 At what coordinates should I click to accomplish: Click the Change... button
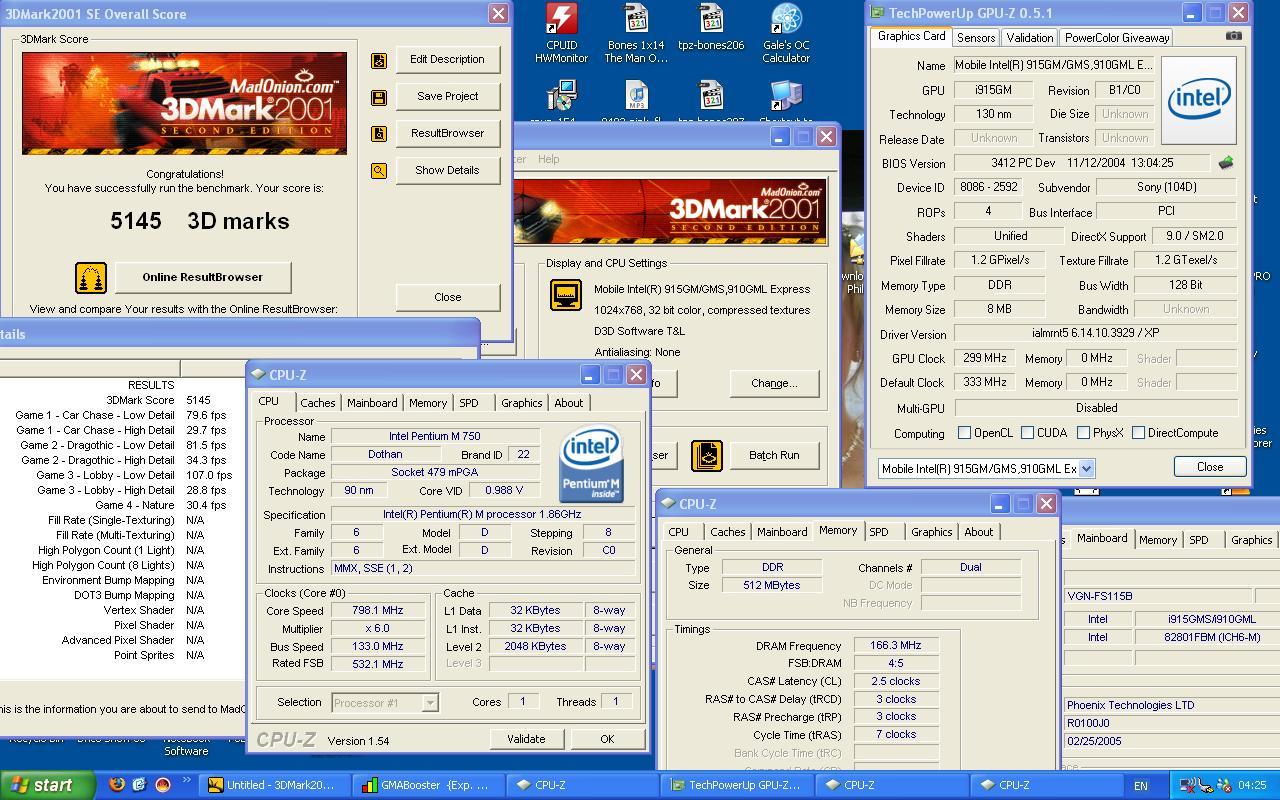coord(774,383)
